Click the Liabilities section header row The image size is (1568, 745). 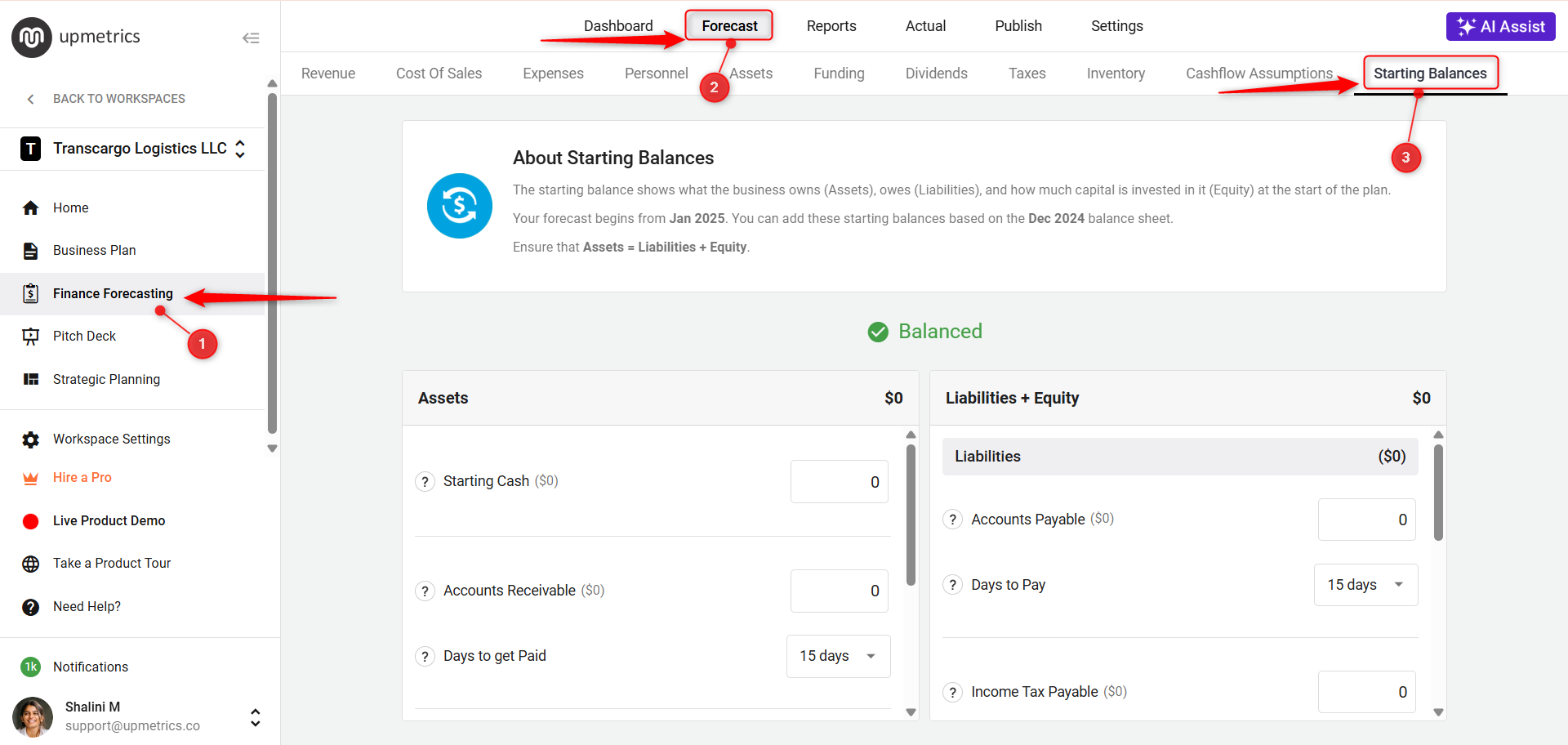coord(1180,457)
